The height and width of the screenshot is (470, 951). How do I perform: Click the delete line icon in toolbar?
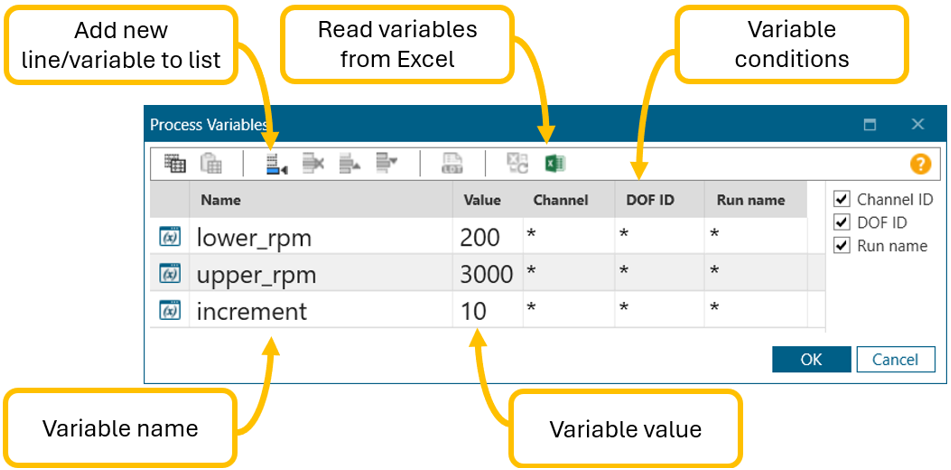click(x=313, y=164)
